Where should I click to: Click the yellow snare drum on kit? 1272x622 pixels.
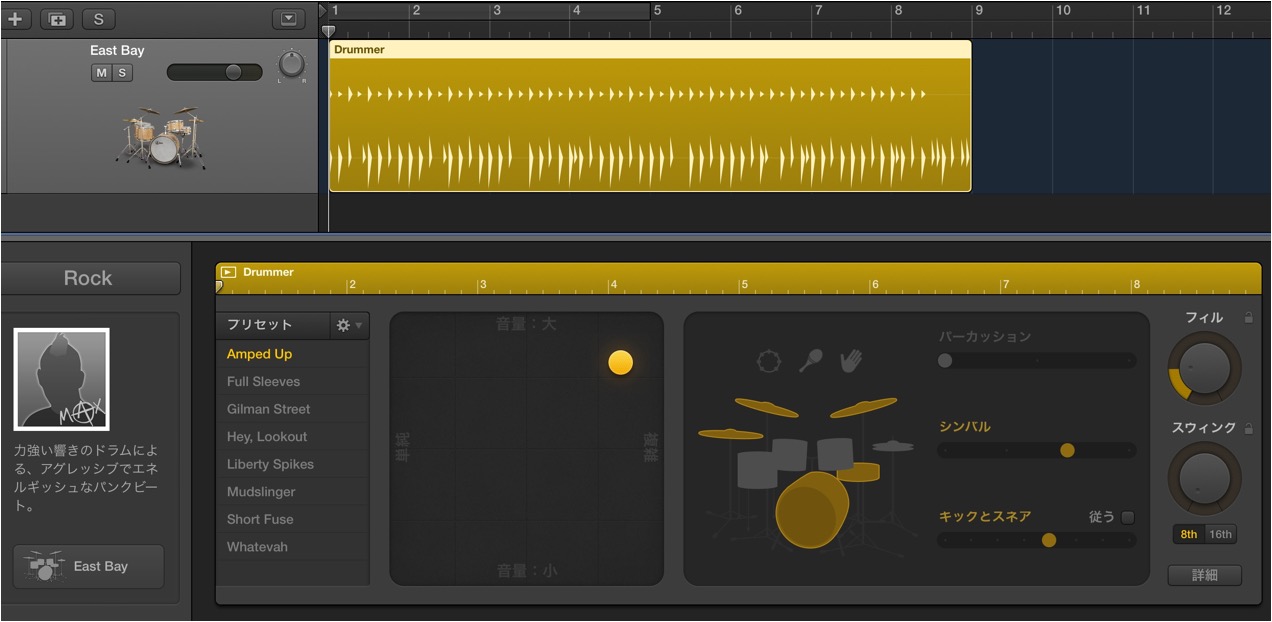pos(859,471)
